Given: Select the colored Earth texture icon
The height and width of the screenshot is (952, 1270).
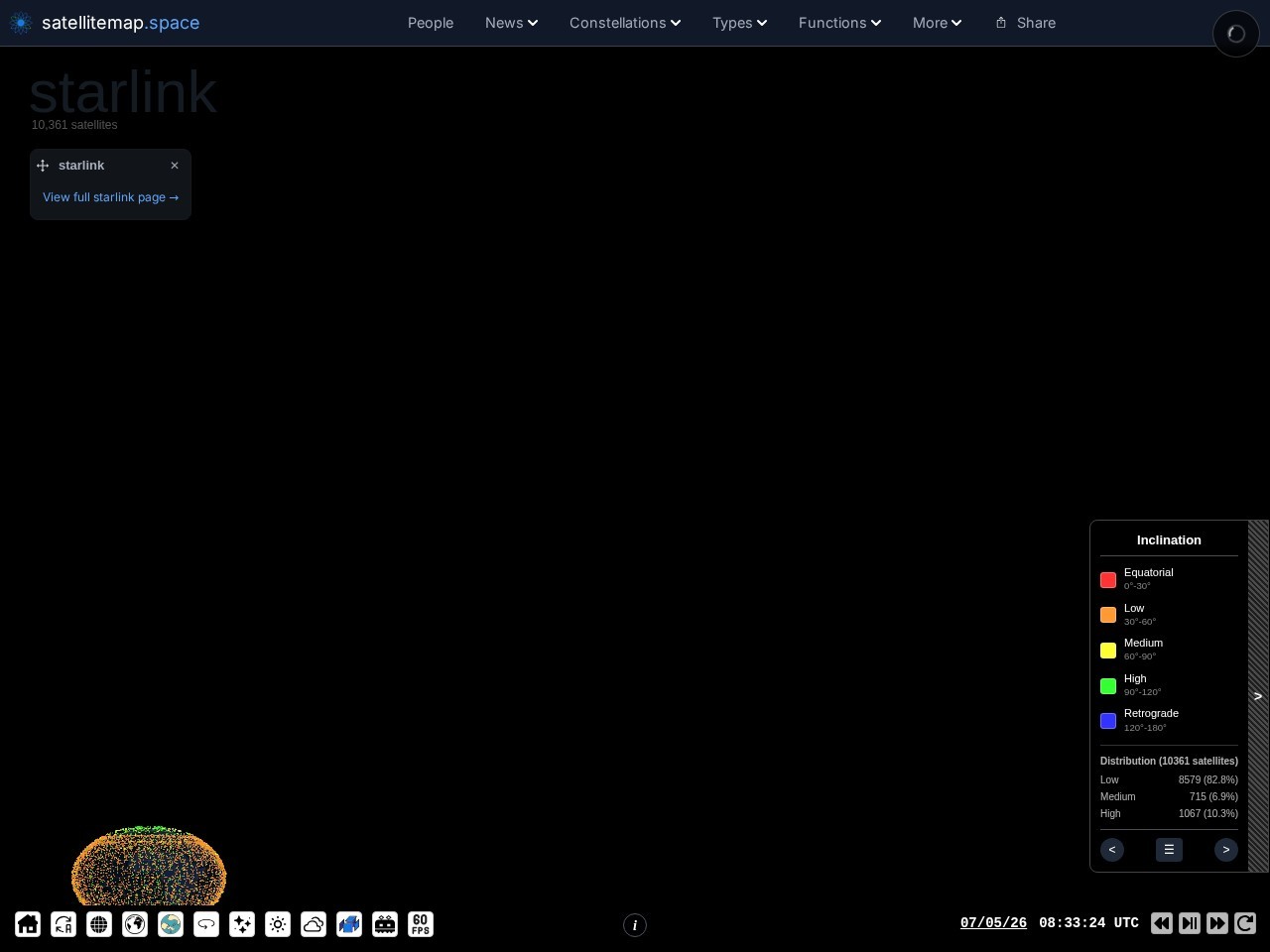Looking at the screenshot, I should [171, 924].
